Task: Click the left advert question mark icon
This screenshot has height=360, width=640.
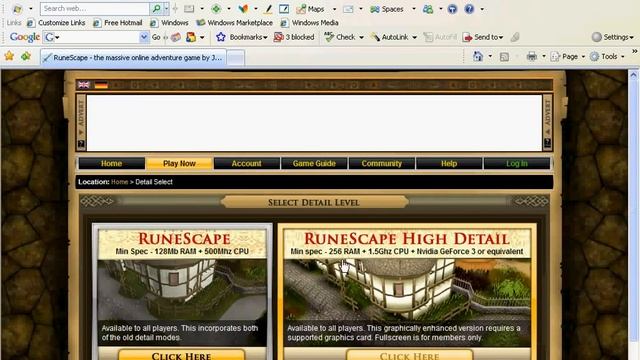Action: (x=81, y=144)
